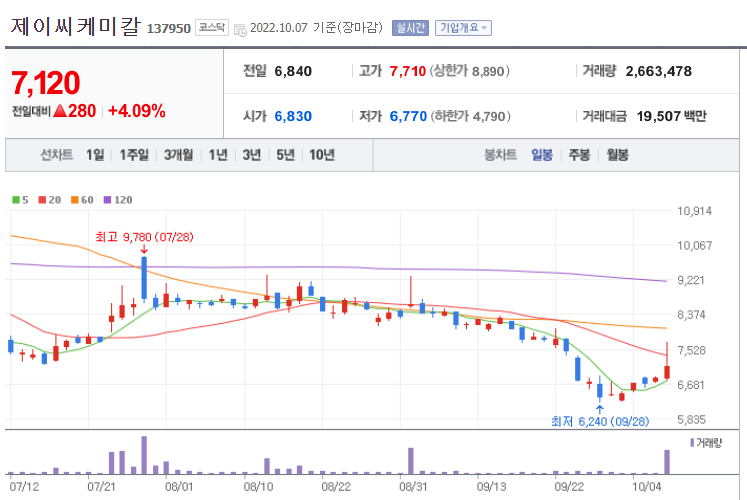
Task: Select the 10년 line chart period
Action: pyautogui.click(x=322, y=155)
